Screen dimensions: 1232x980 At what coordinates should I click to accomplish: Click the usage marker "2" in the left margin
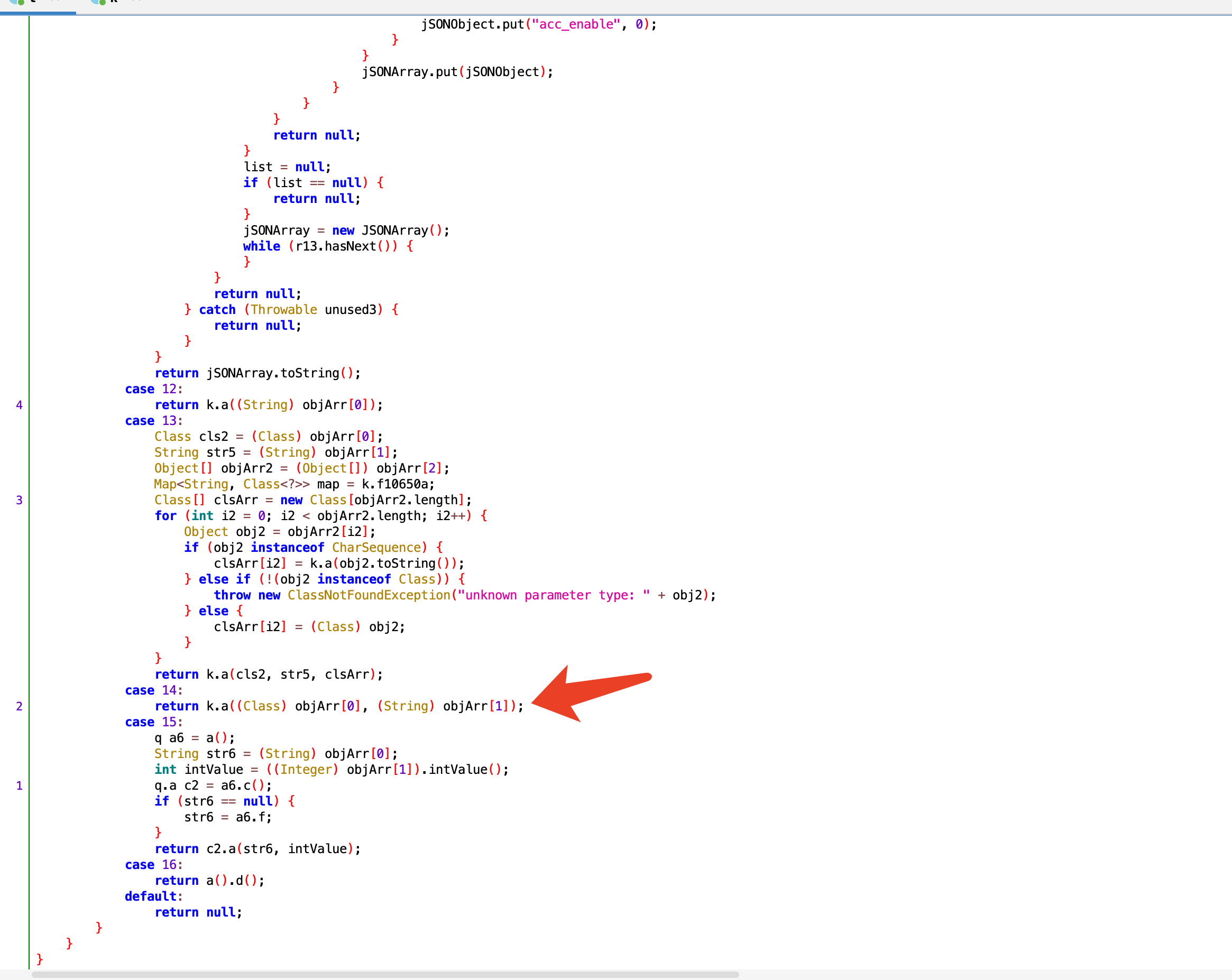click(21, 706)
